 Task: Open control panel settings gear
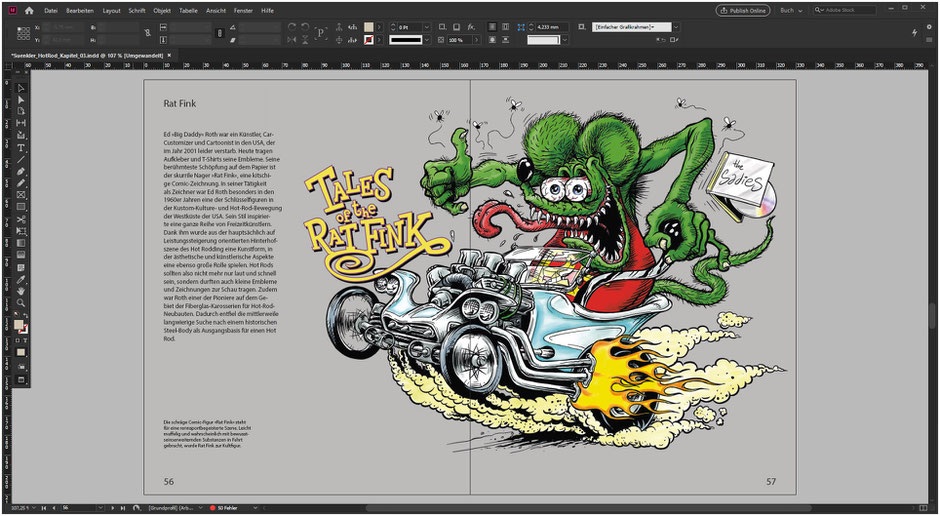pos(929,28)
